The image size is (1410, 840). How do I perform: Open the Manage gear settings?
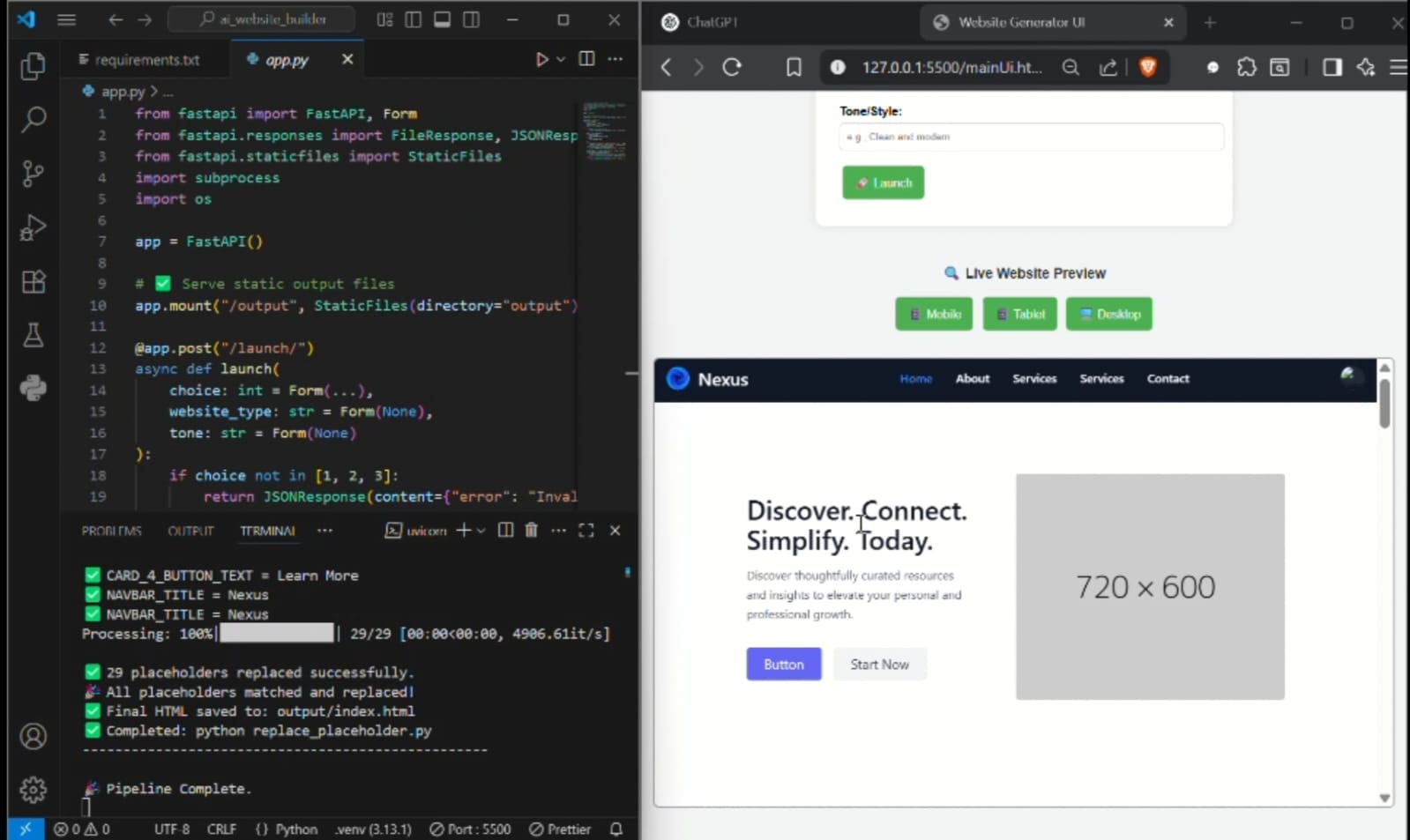point(33,790)
